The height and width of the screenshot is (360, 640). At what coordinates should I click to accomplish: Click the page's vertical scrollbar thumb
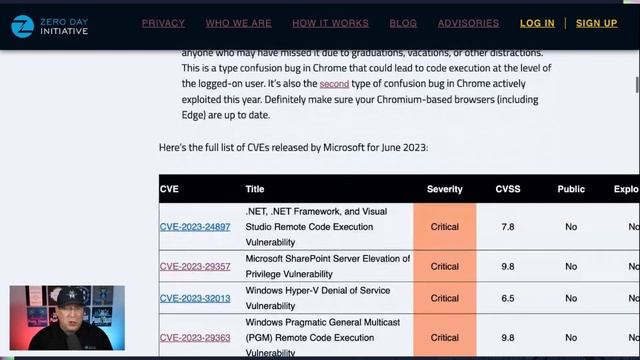(x=637, y=84)
